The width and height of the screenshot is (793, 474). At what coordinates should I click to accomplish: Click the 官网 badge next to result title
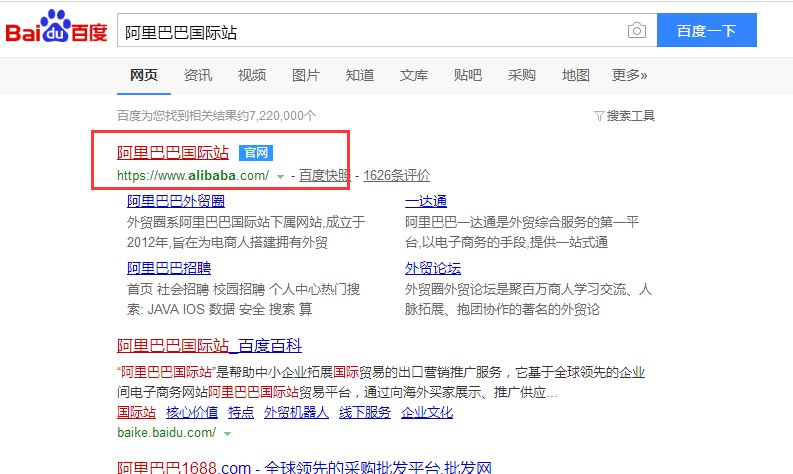coord(256,153)
